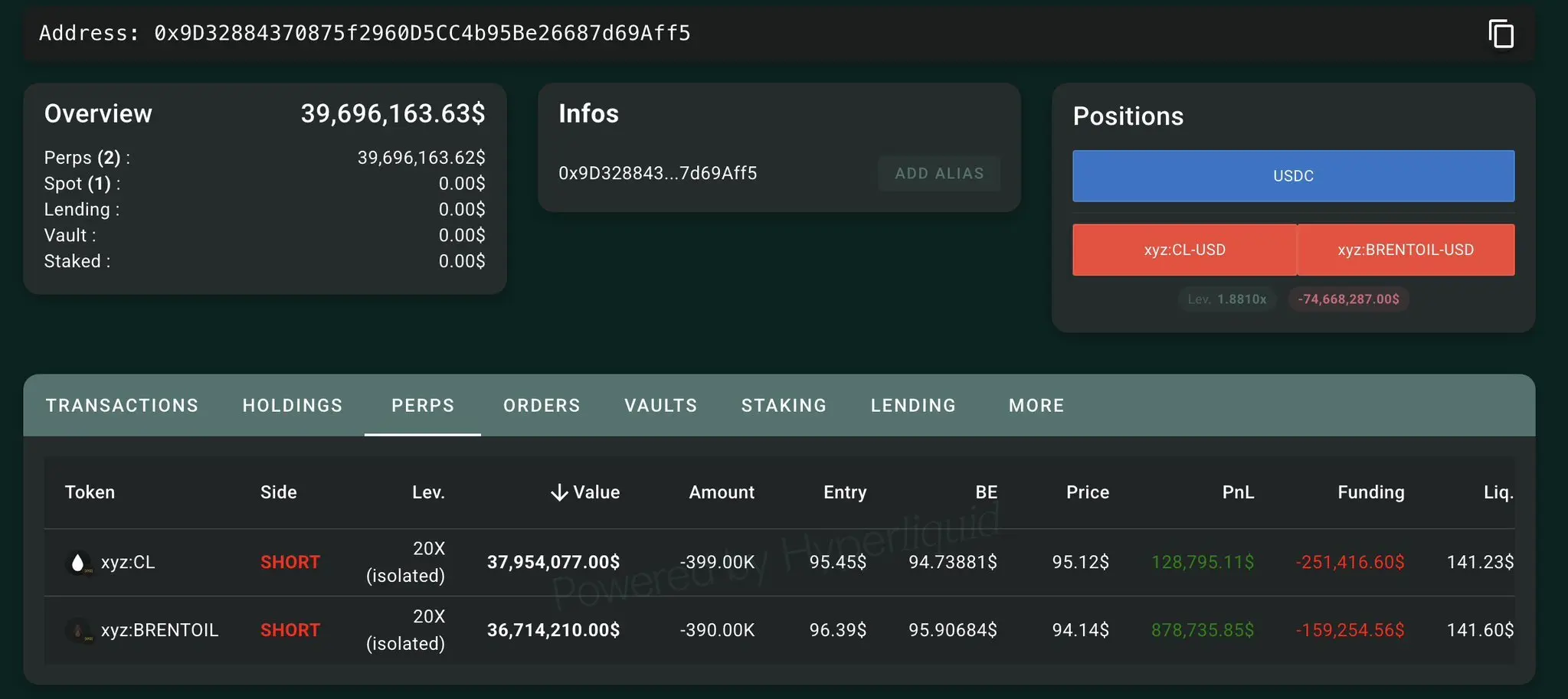Click the Perps (2) overview label
The width and height of the screenshot is (1568, 699).
point(87,158)
